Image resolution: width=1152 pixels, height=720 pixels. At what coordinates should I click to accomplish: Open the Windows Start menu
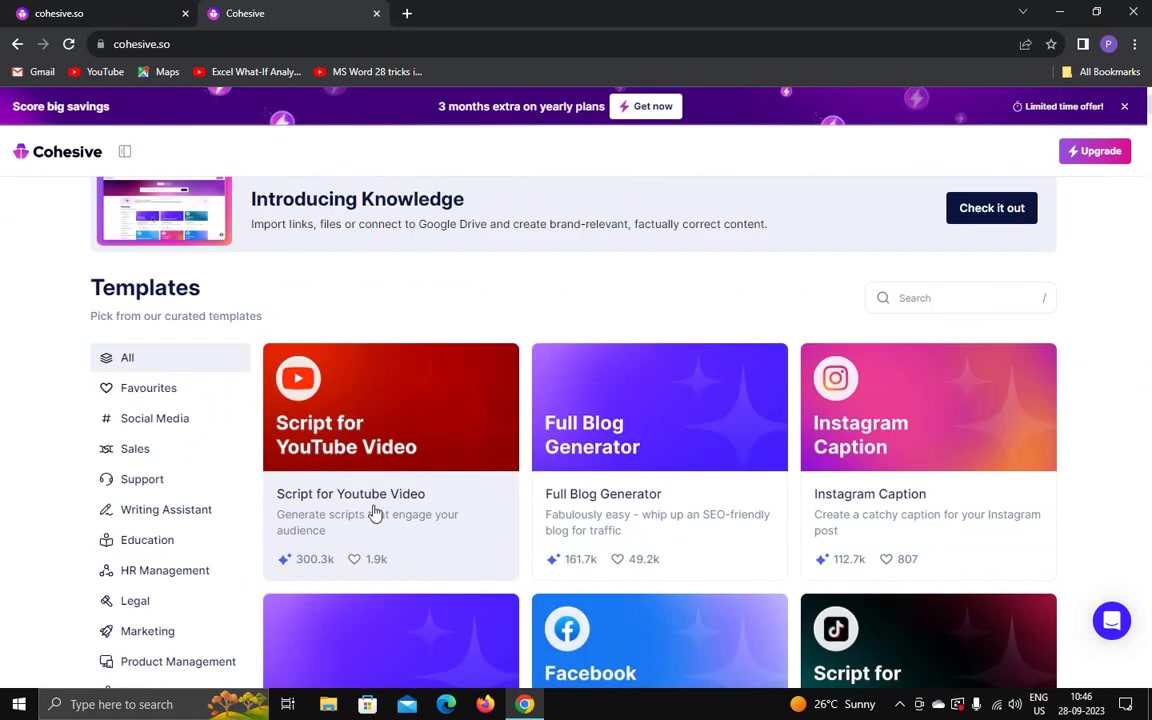click(x=19, y=704)
